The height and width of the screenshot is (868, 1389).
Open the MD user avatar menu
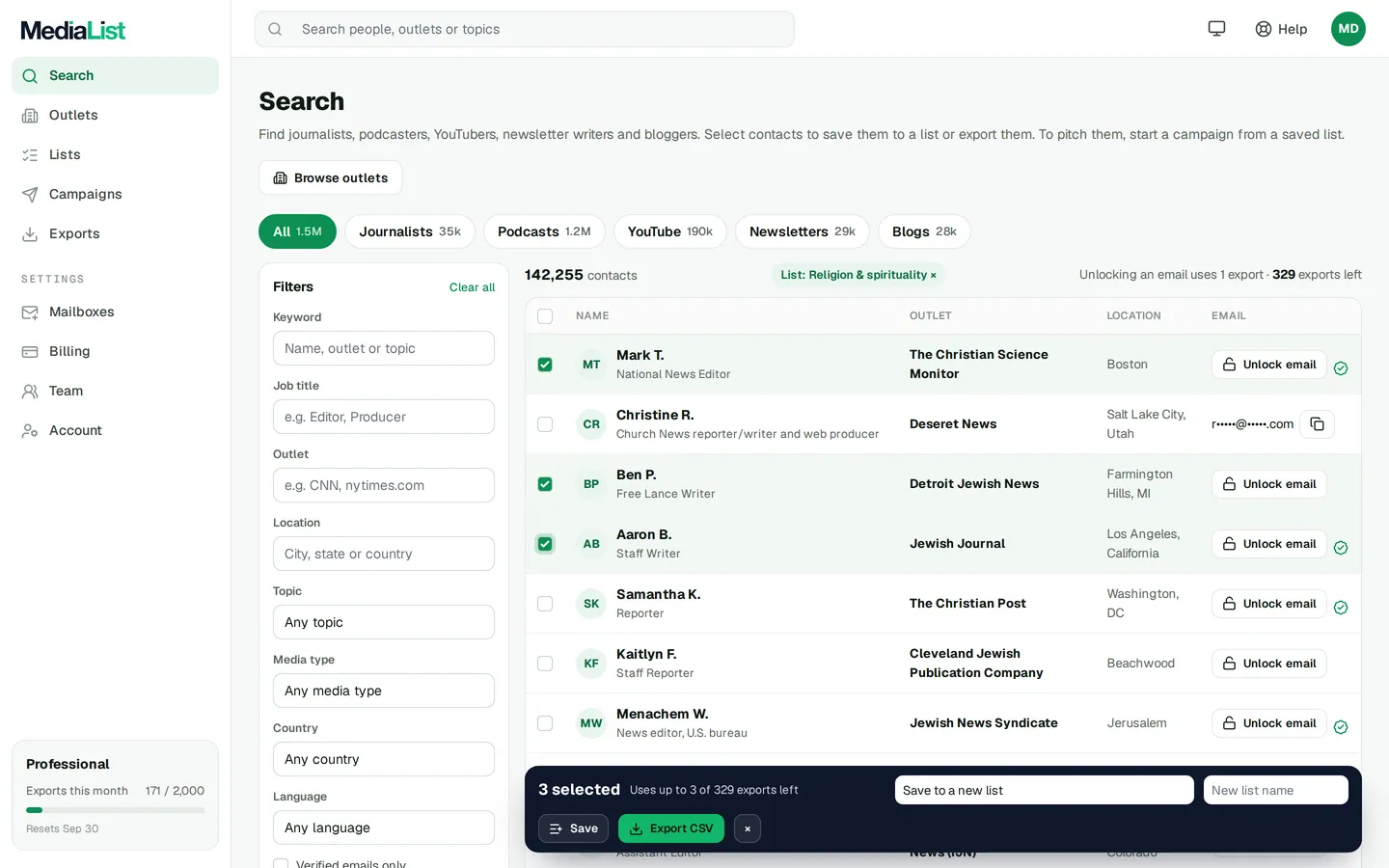click(1348, 29)
